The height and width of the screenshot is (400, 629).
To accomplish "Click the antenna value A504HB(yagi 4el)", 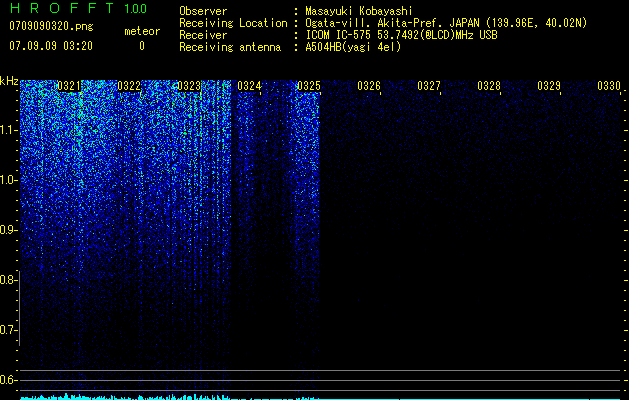I will click(353, 47).
